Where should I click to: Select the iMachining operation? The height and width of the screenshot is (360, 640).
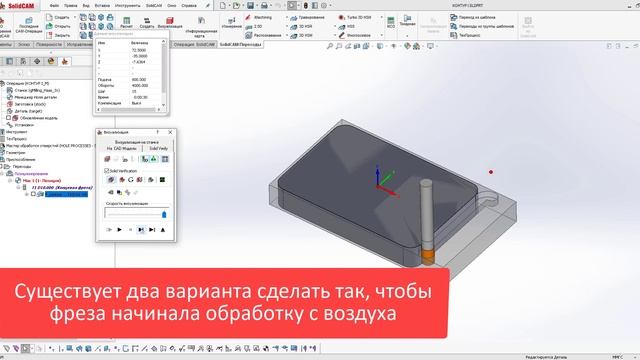pyautogui.click(x=259, y=18)
